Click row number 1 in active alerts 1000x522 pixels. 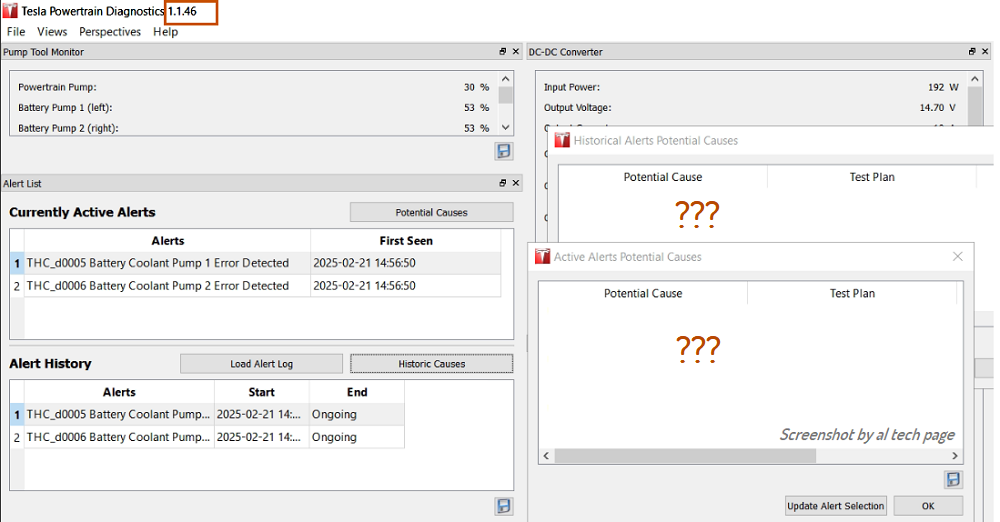[x=17, y=263]
